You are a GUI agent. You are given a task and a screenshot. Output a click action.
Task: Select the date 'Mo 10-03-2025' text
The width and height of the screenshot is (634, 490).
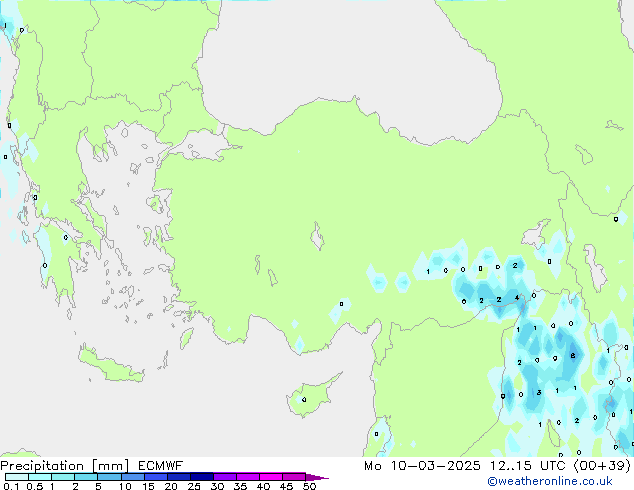point(422,466)
